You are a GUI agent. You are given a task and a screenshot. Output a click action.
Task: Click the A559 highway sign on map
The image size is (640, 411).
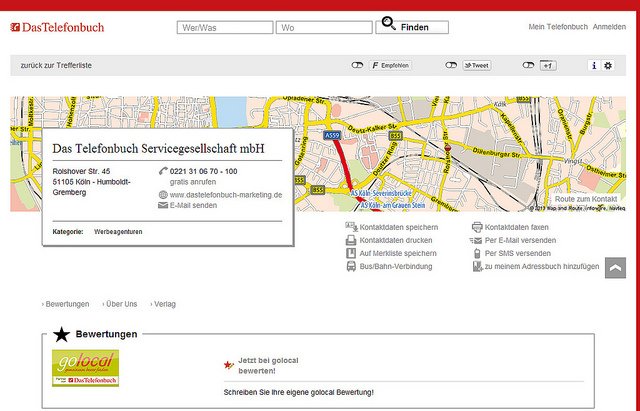tap(332, 135)
